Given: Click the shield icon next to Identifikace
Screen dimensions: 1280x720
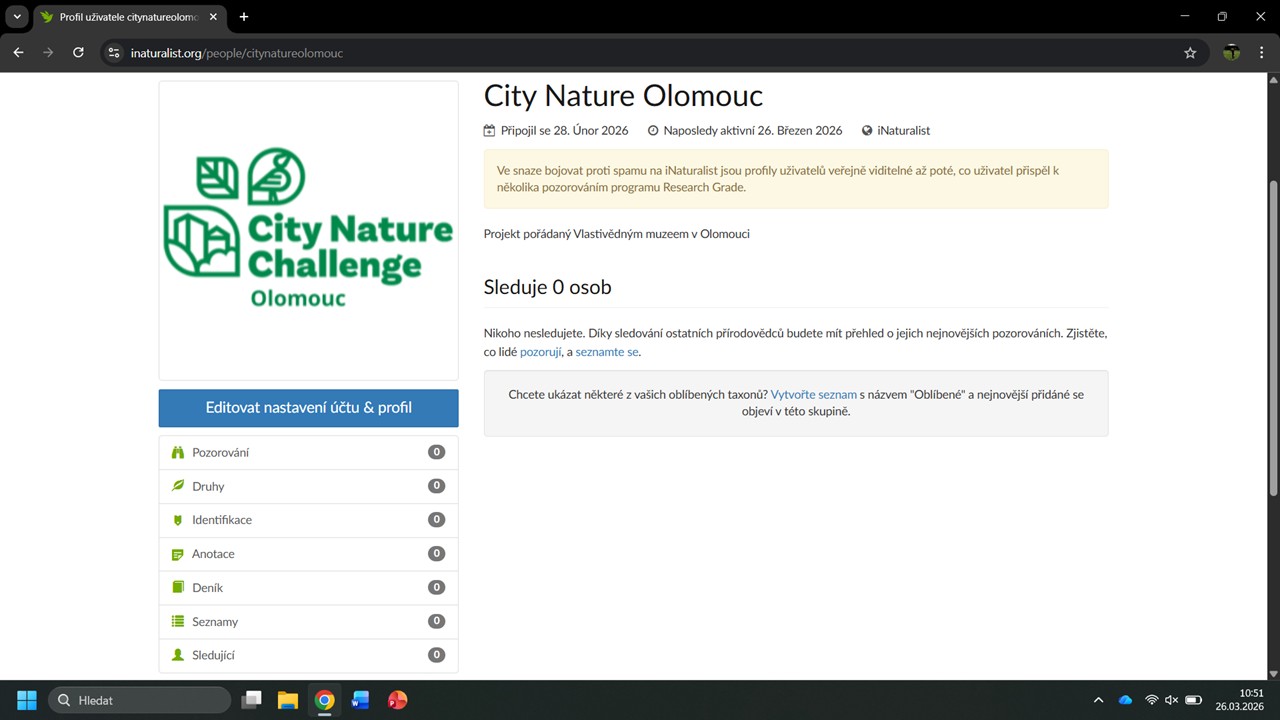Looking at the screenshot, I should point(178,520).
